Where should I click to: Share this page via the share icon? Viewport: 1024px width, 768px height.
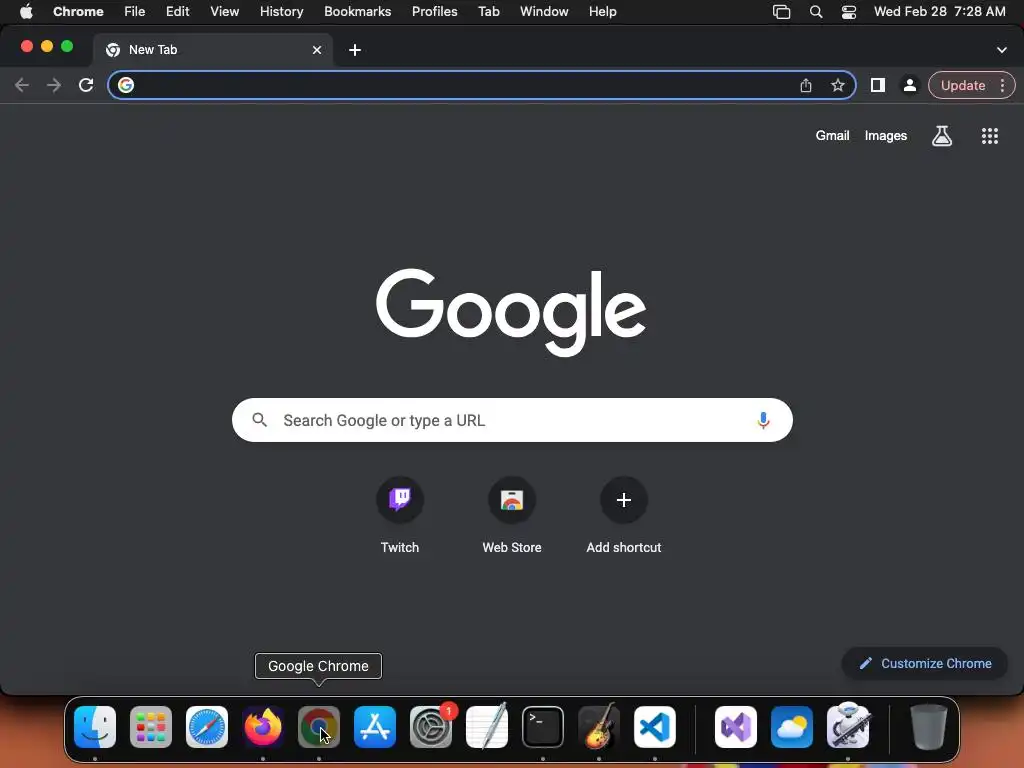point(806,85)
